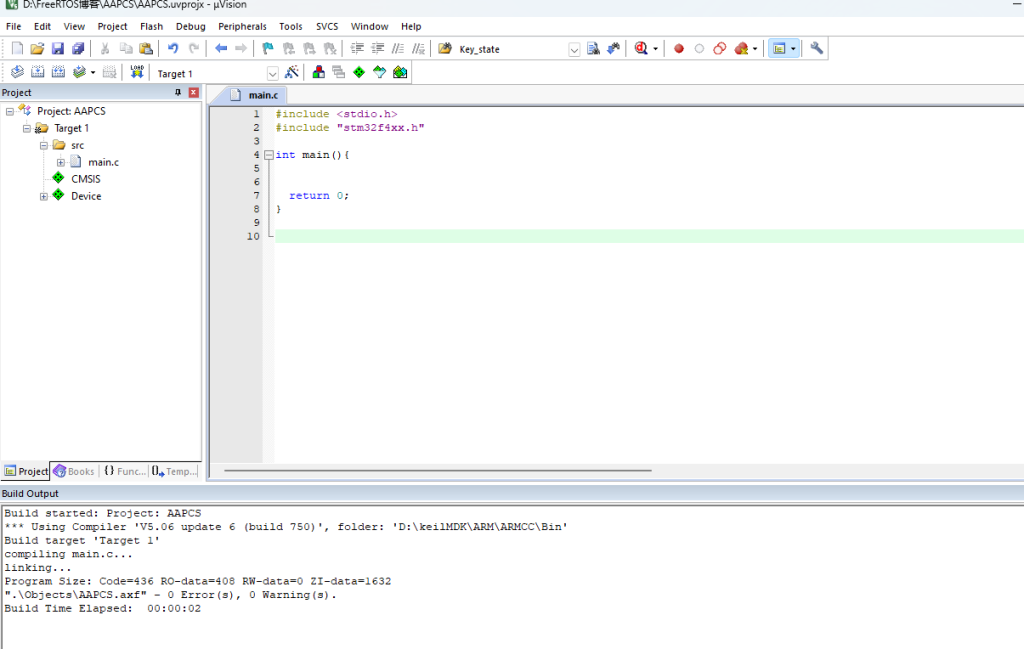Toggle the insert breakpoint red dot
1024x649 pixels.
pos(678,48)
